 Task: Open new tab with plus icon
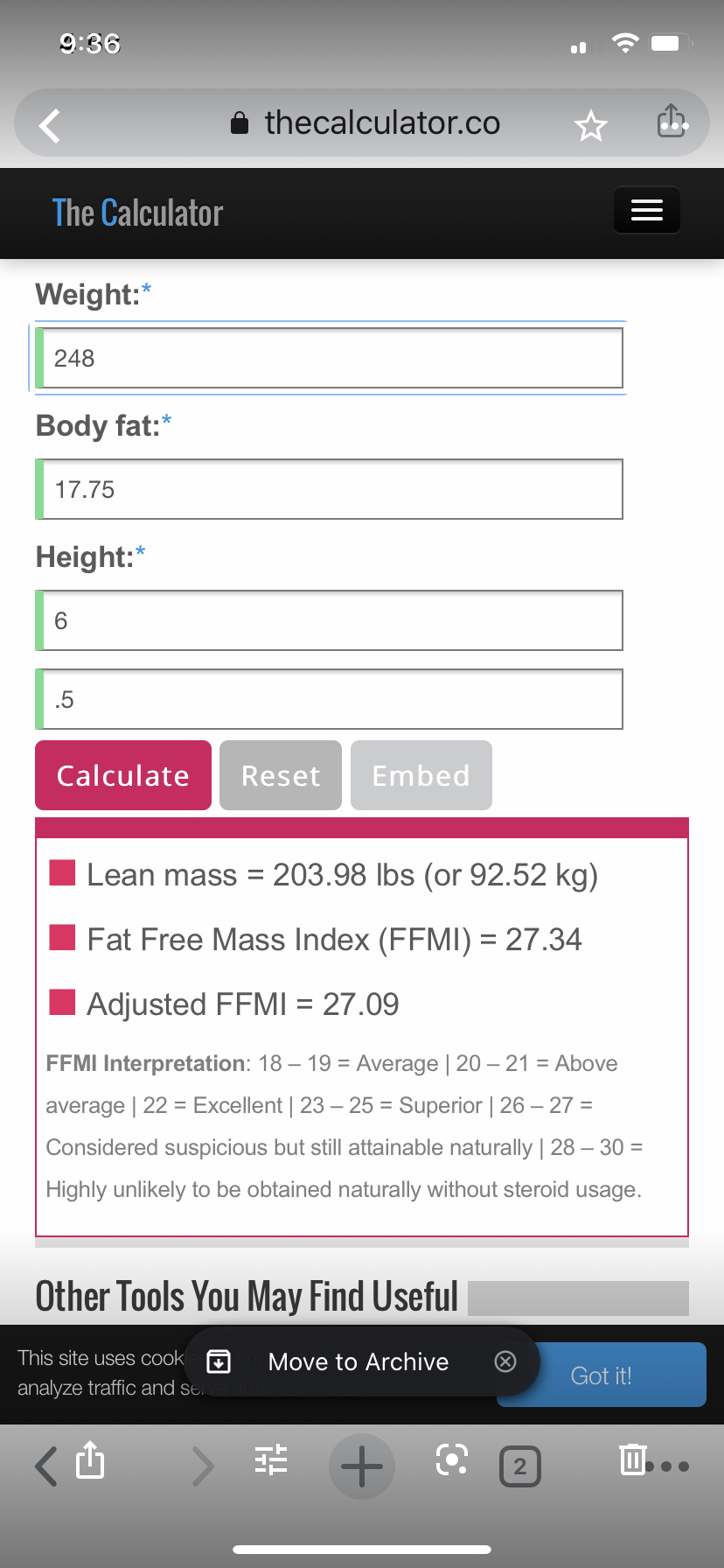(x=361, y=1466)
